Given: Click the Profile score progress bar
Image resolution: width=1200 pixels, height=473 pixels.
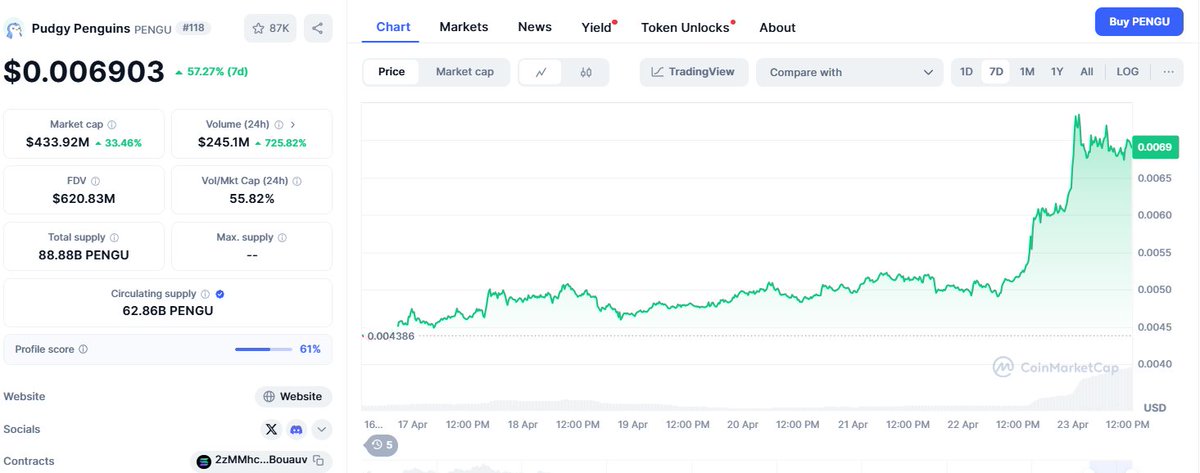Looking at the screenshot, I should 264,349.
